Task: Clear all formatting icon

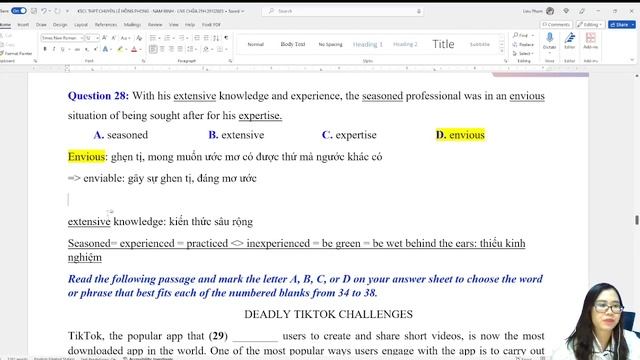Action: (139, 38)
